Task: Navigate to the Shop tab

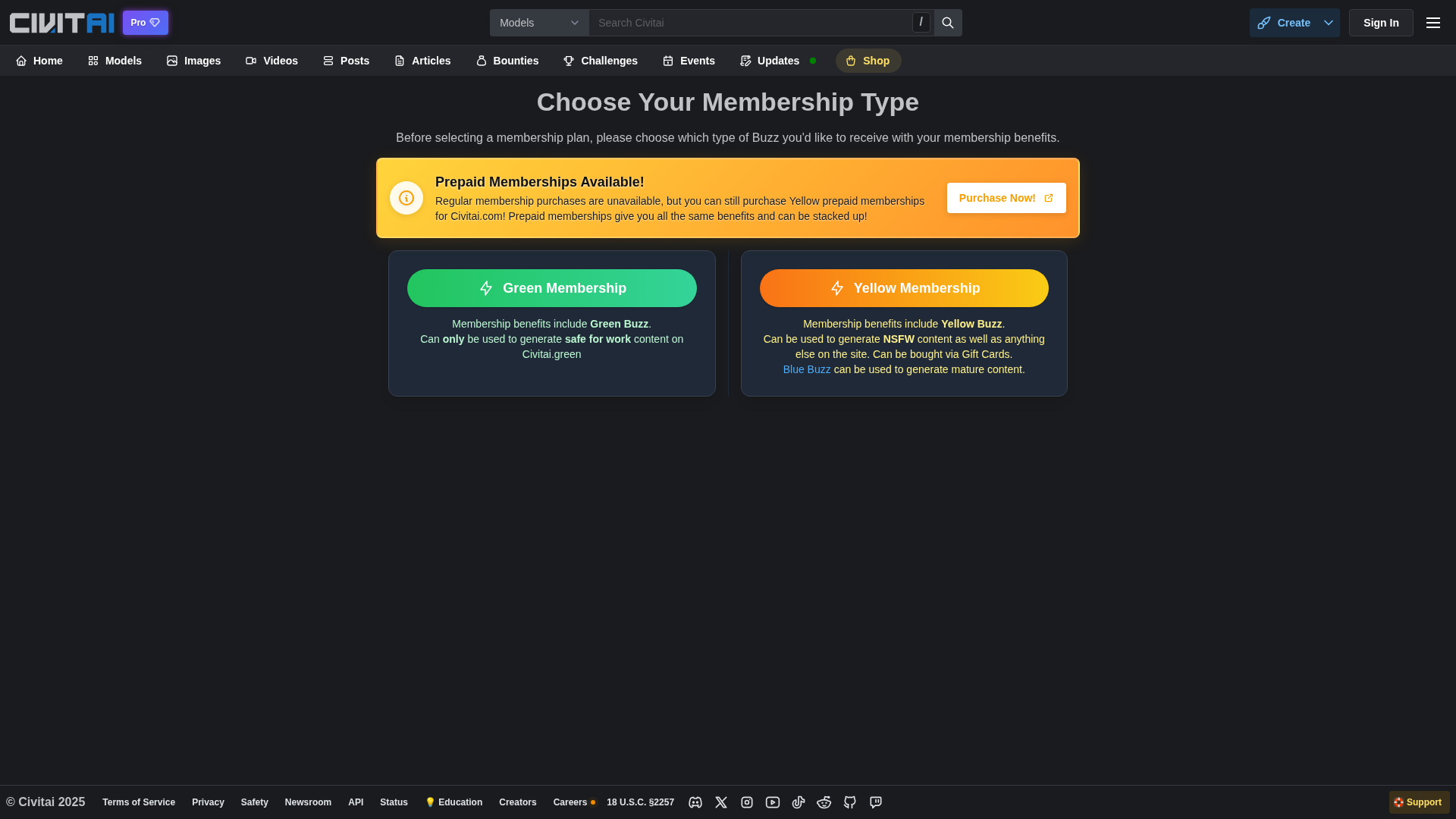Action: coord(868,61)
